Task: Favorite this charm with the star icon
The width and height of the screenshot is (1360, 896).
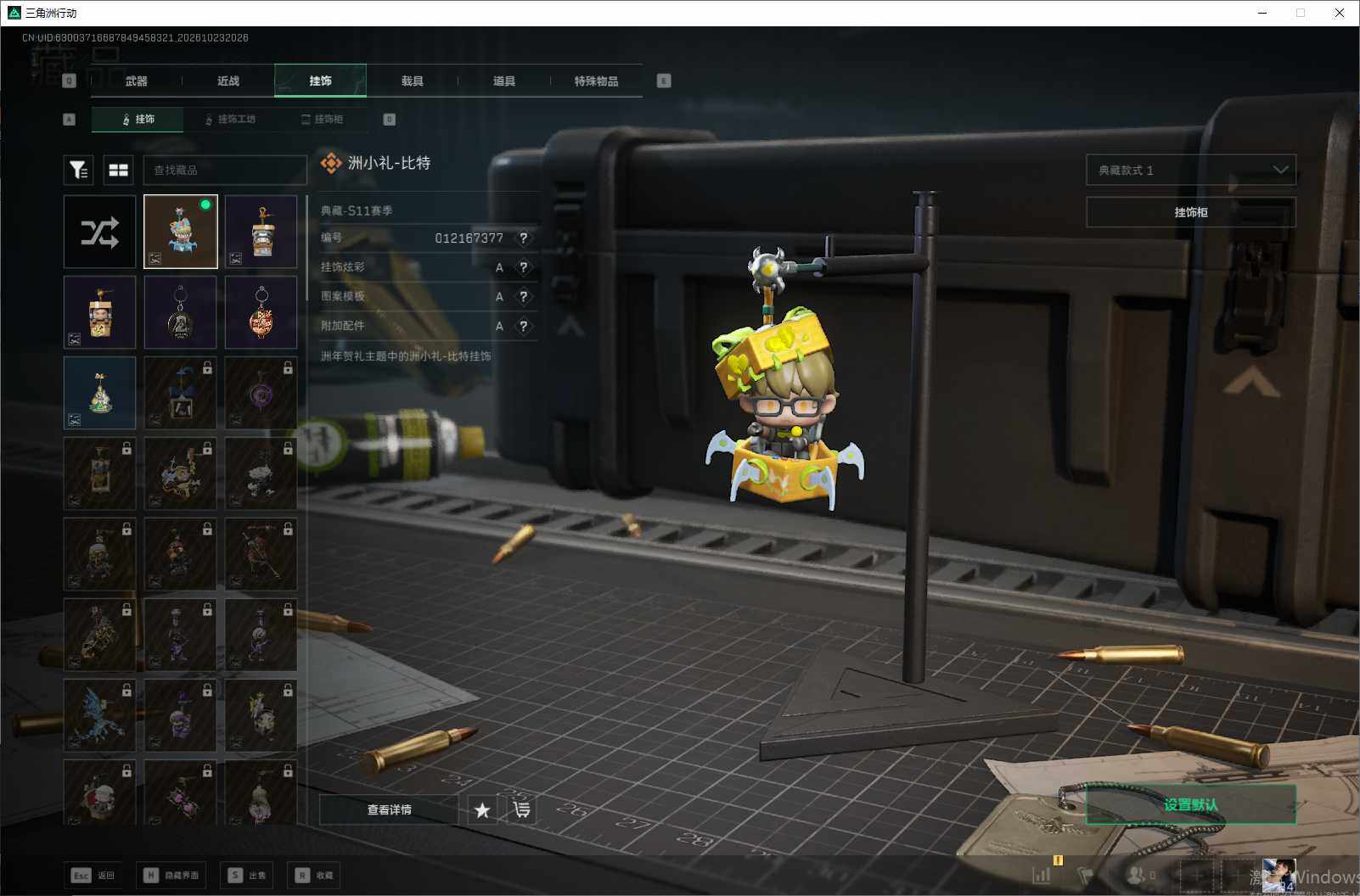Action: pos(482,809)
